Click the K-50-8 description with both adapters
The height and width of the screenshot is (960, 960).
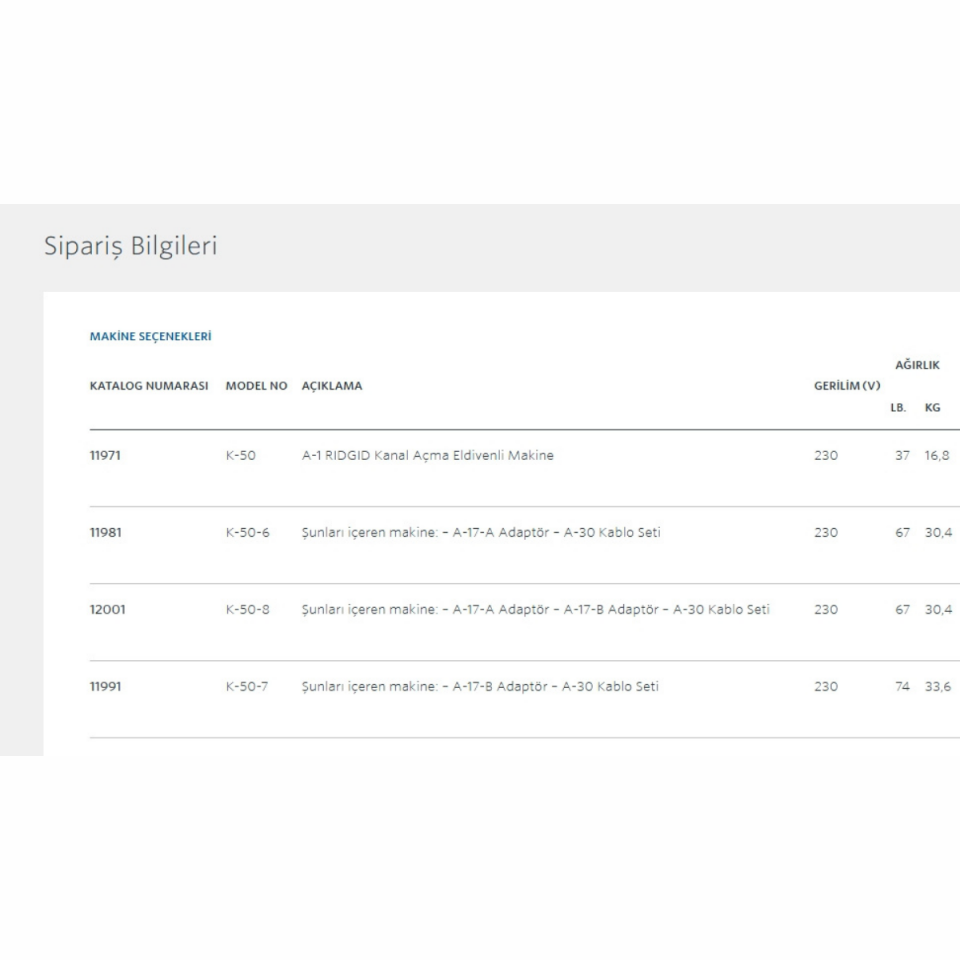pyautogui.click(x=535, y=610)
